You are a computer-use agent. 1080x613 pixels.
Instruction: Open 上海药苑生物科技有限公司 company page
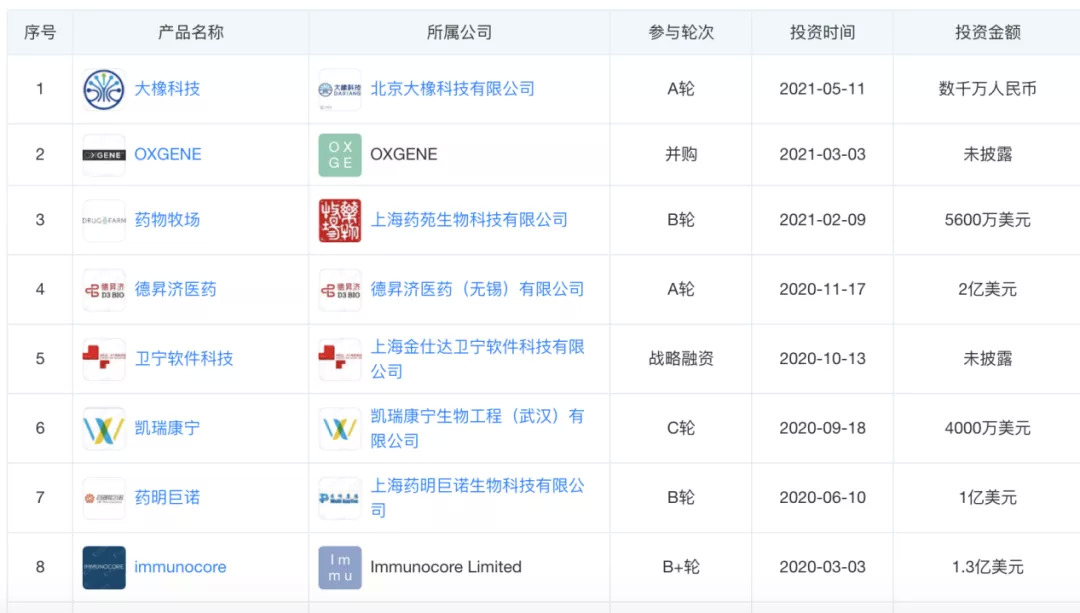(469, 220)
